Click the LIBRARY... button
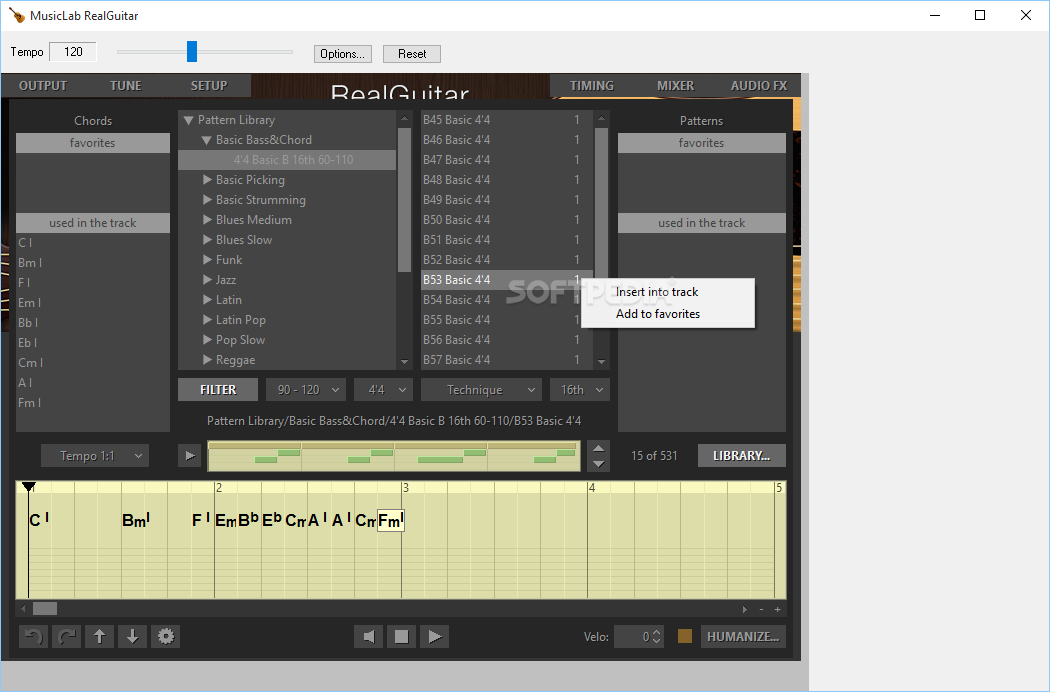 [x=741, y=456]
